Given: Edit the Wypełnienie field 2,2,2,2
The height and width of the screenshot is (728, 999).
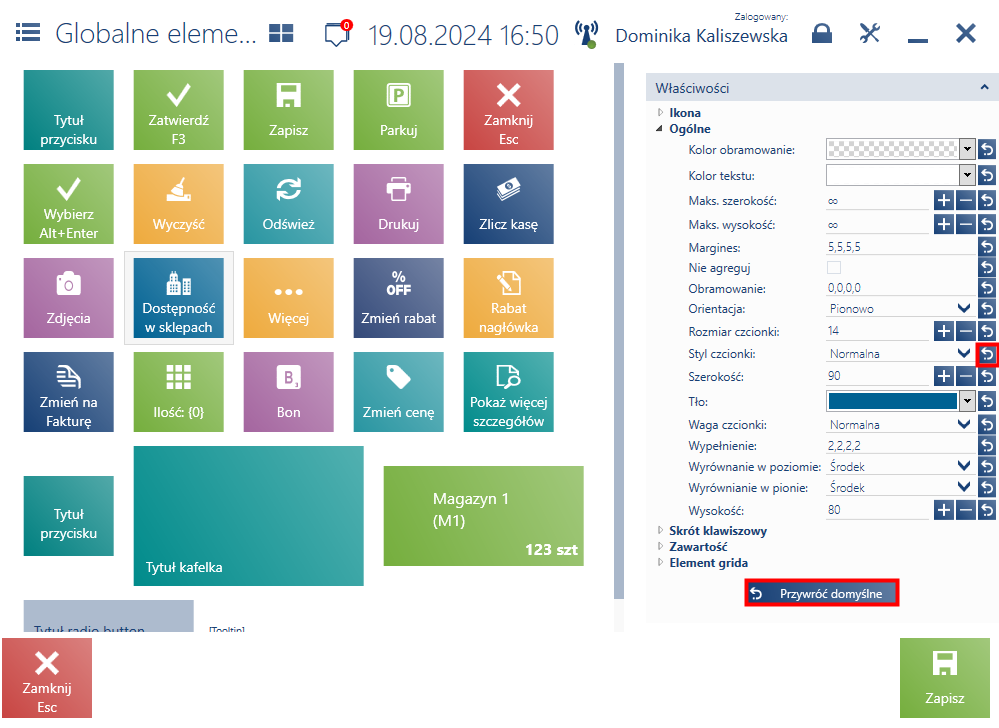Looking at the screenshot, I should [x=901, y=446].
